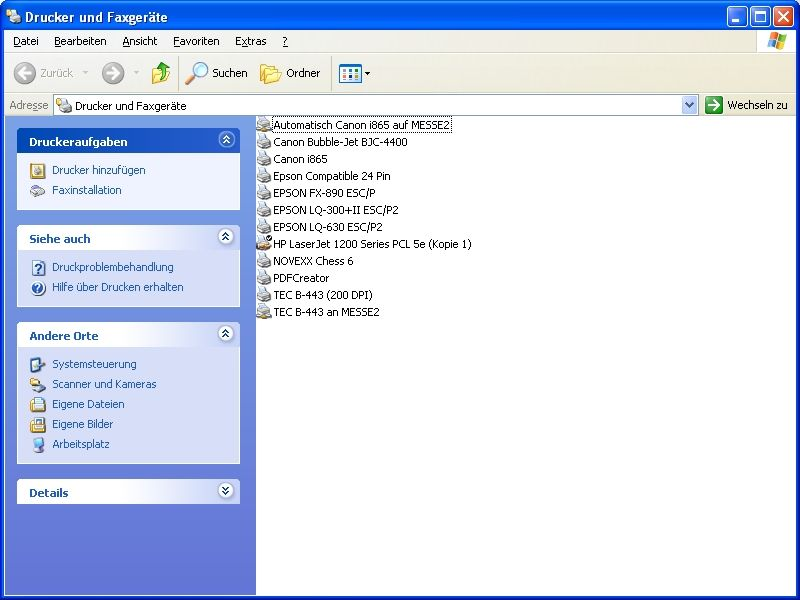Maximize the Drucker und Faxgeräte window

(x=760, y=17)
